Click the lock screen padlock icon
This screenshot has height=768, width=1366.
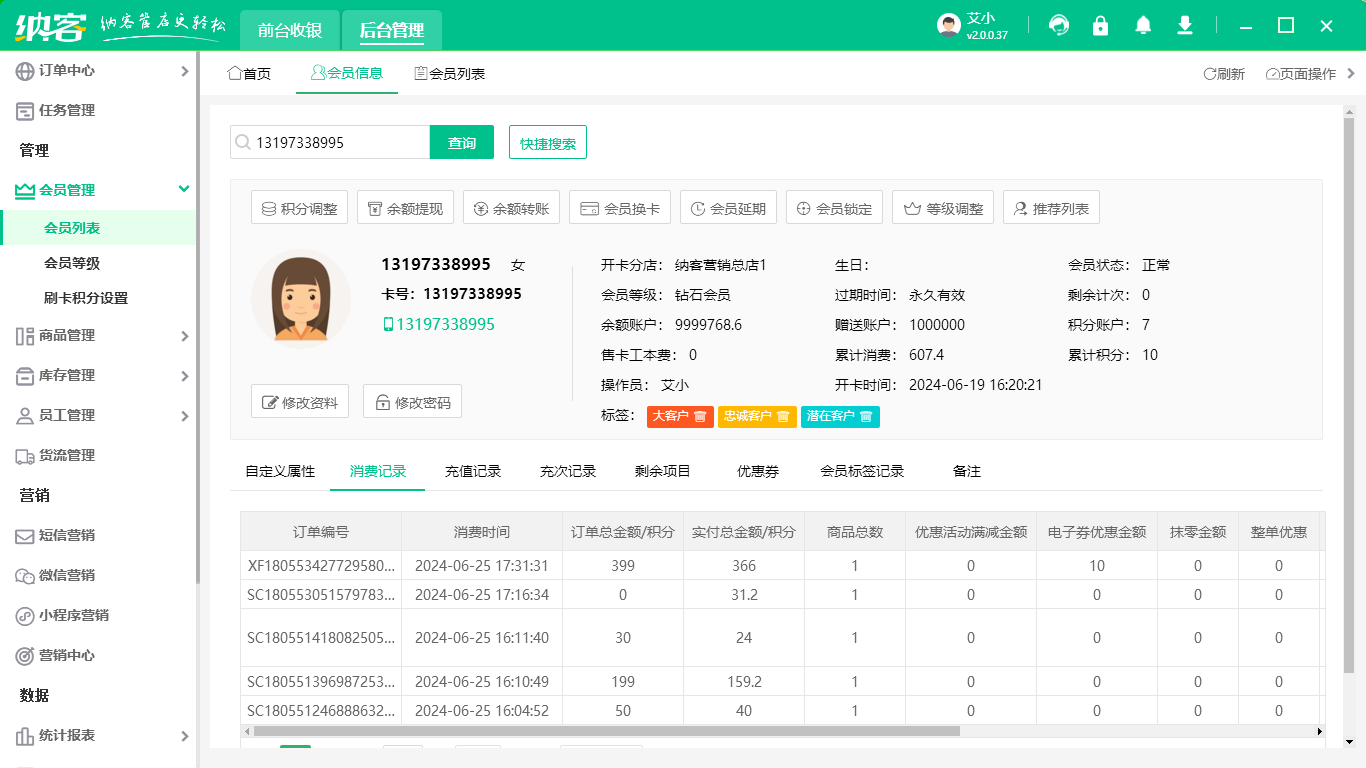coord(1101,26)
